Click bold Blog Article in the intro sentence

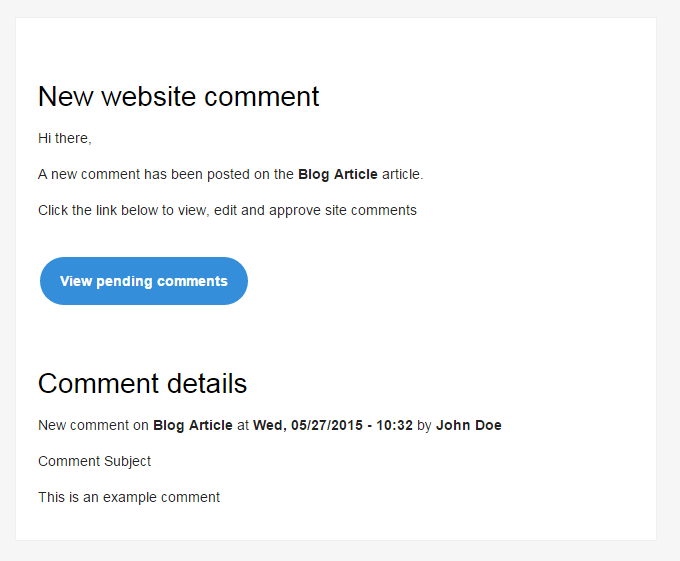[x=337, y=174]
